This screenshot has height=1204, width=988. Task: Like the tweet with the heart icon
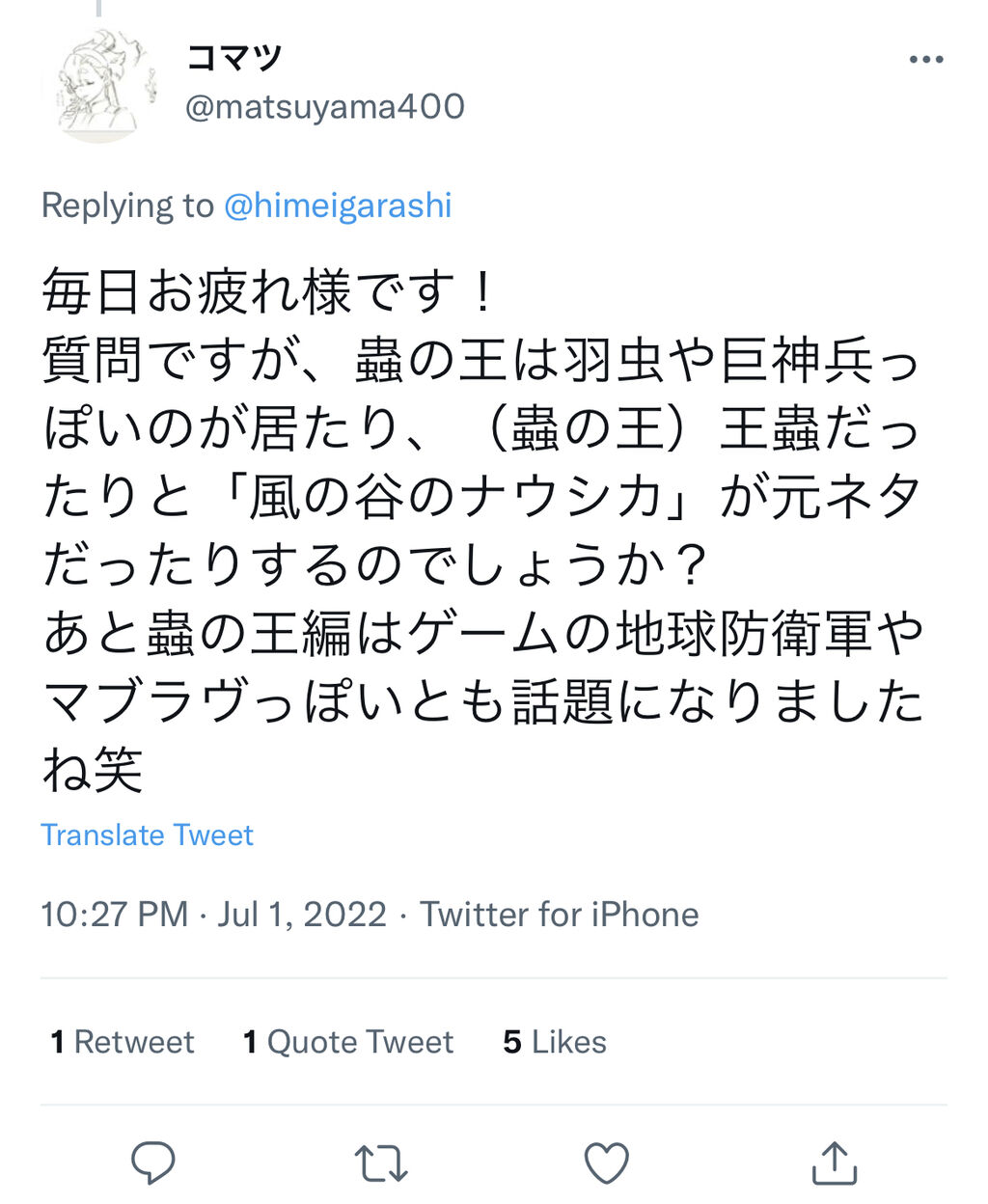tap(607, 1163)
